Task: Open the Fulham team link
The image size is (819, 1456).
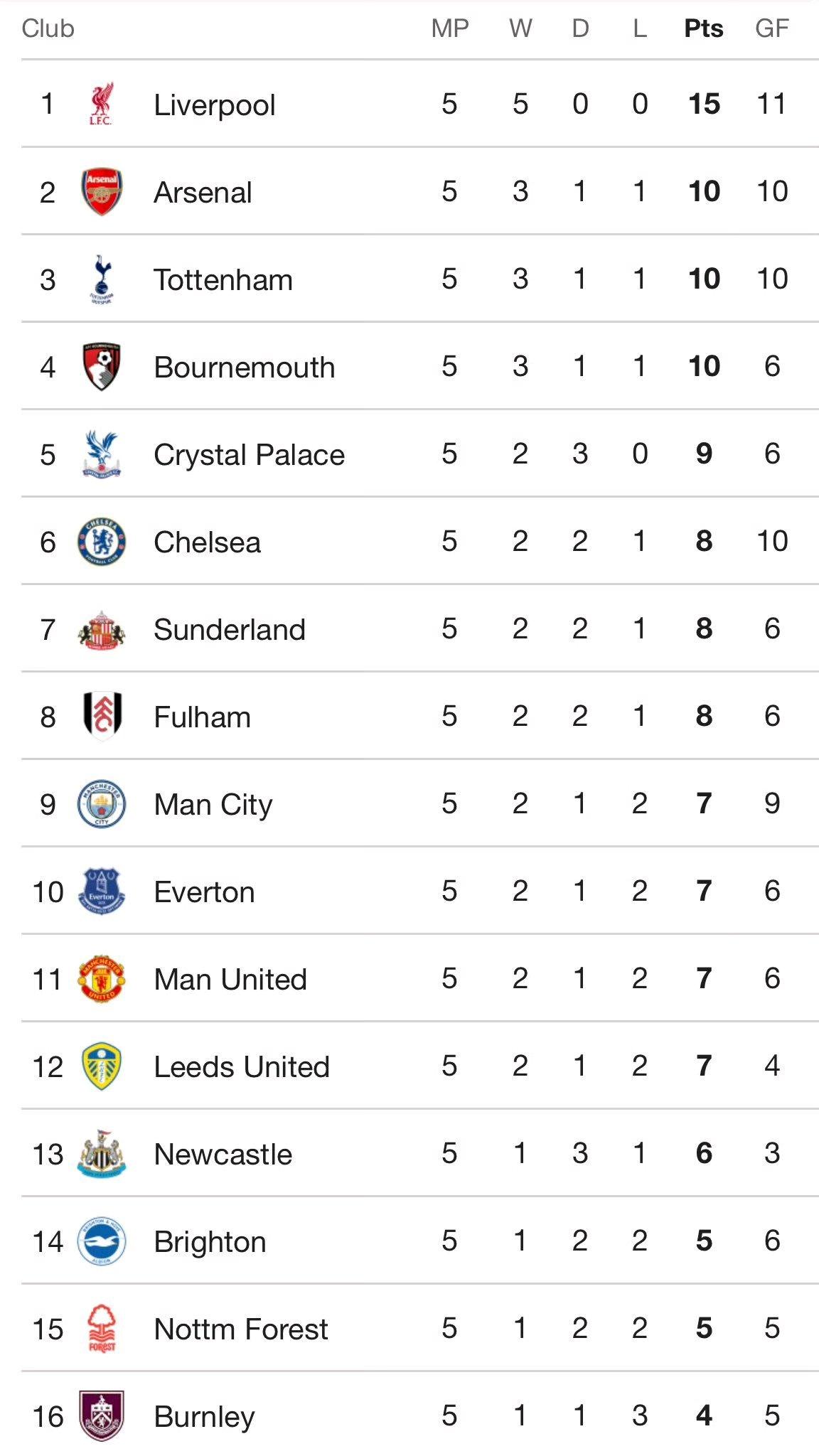Action: pos(203,717)
